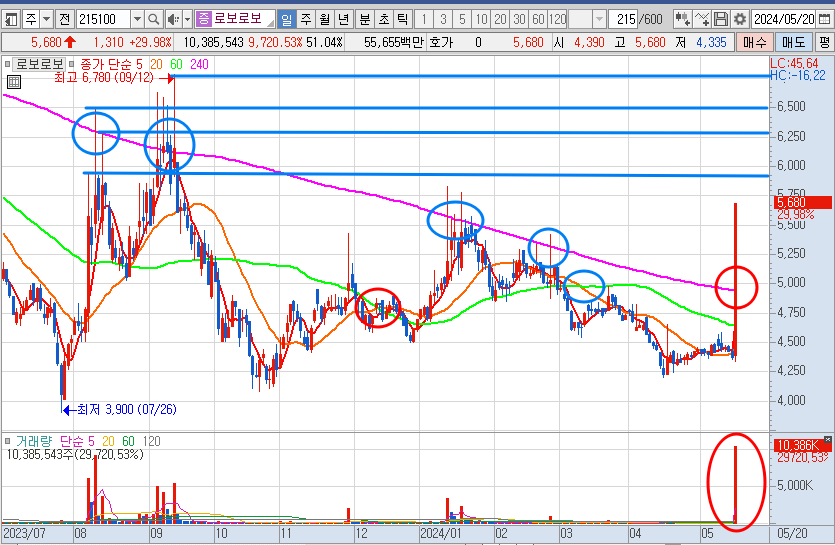Click the 4,335 low price value
835x545 pixels.
711,42
